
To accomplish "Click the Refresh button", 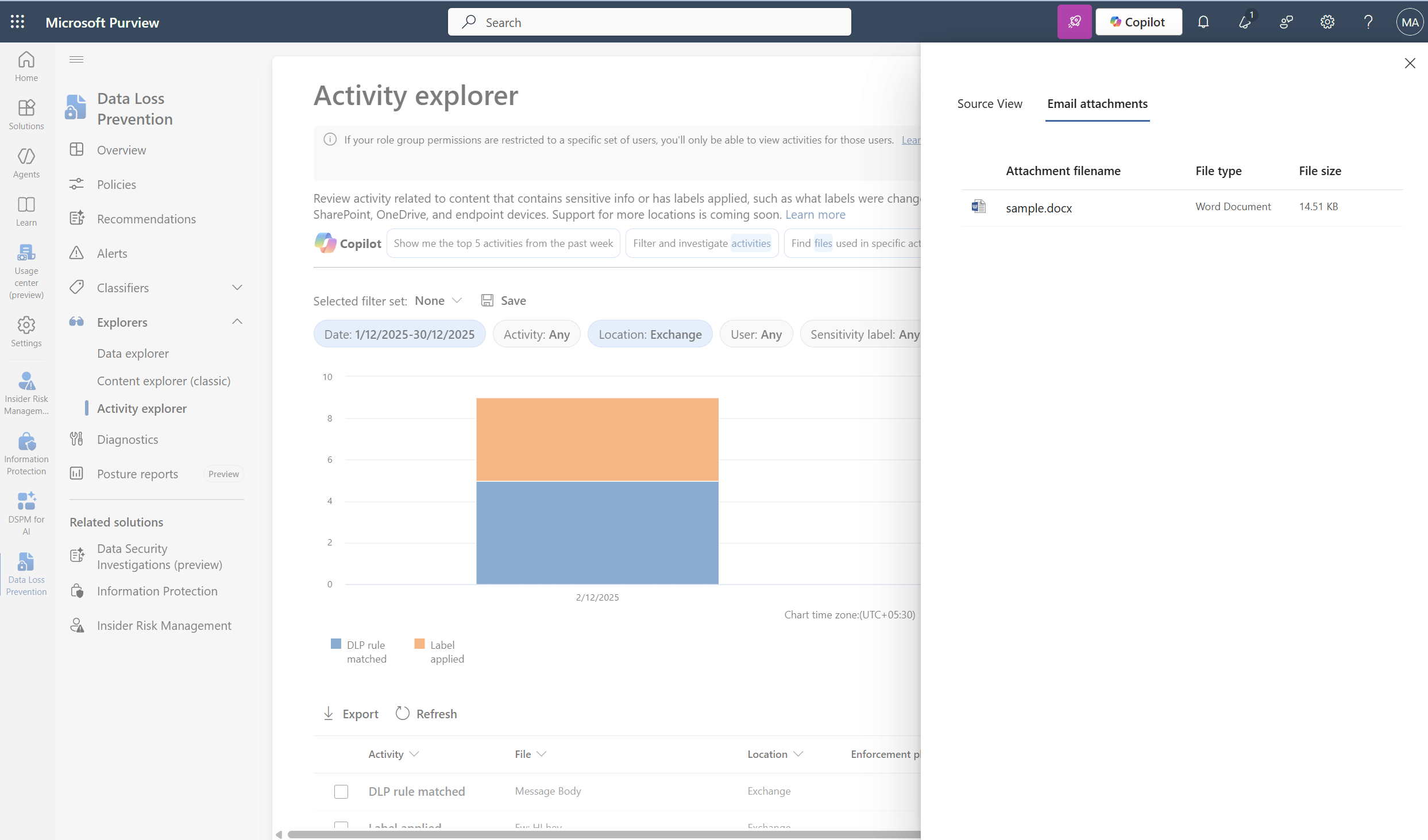I will 427,714.
